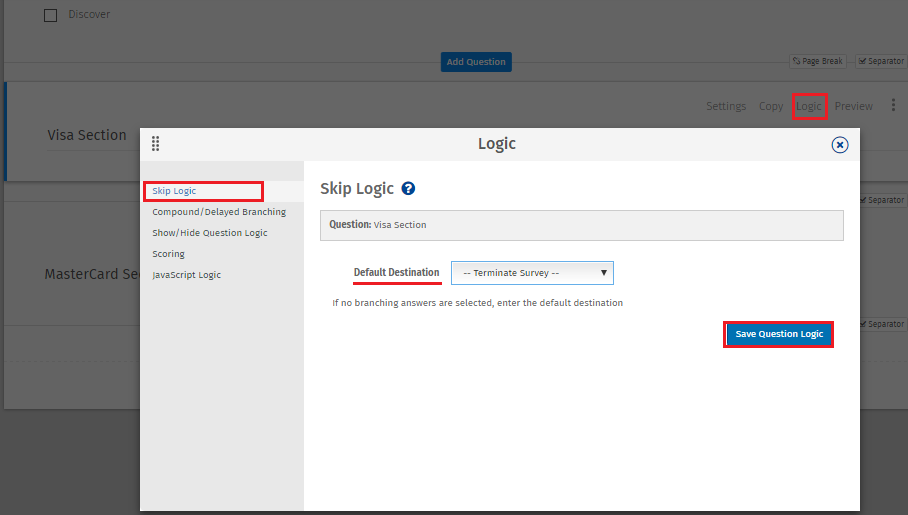Close the Logic dialog with X icon

[x=840, y=145]
